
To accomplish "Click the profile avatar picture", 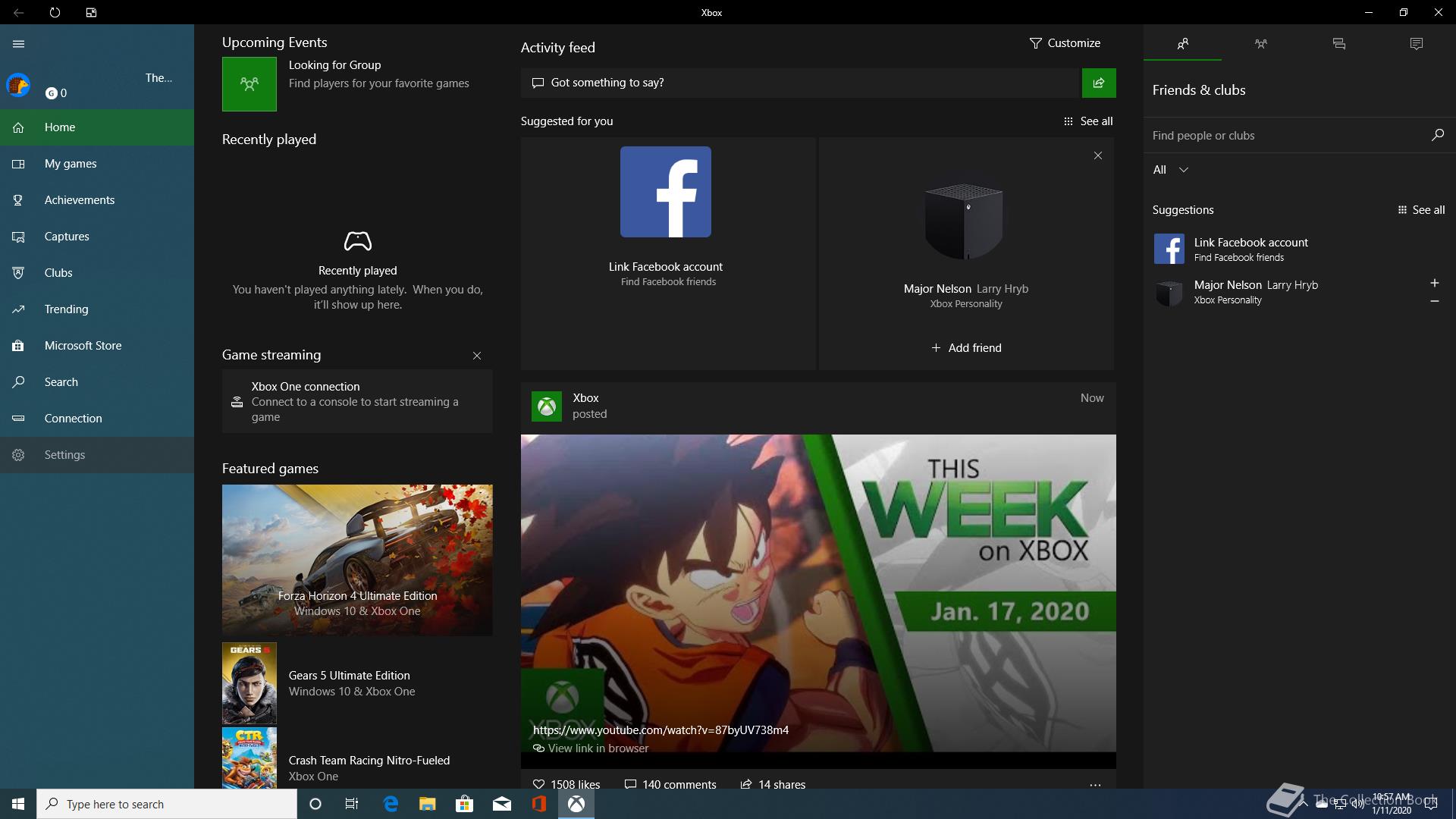I will click(18, 85).
